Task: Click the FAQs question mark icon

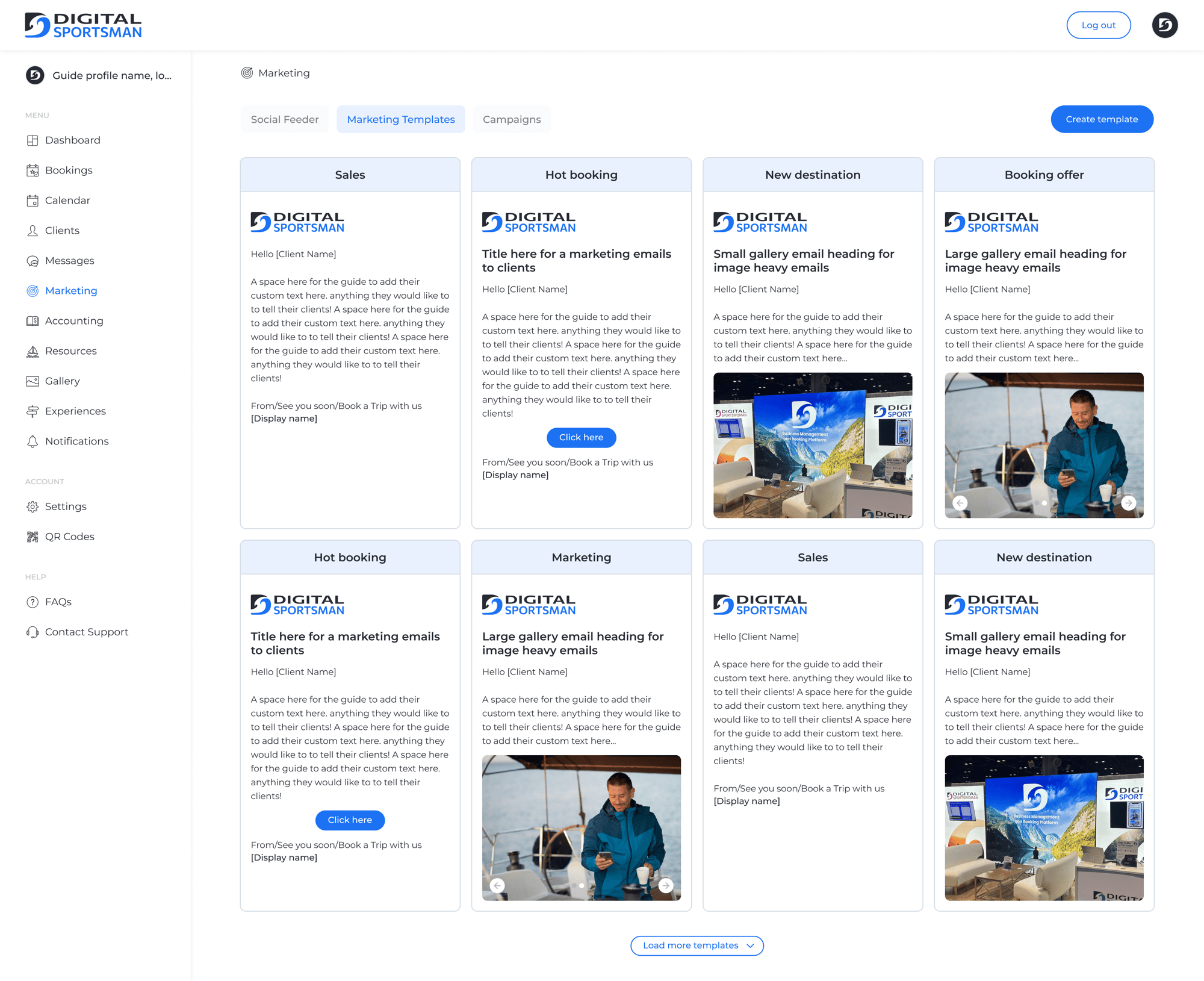Action: pos(33,602)
